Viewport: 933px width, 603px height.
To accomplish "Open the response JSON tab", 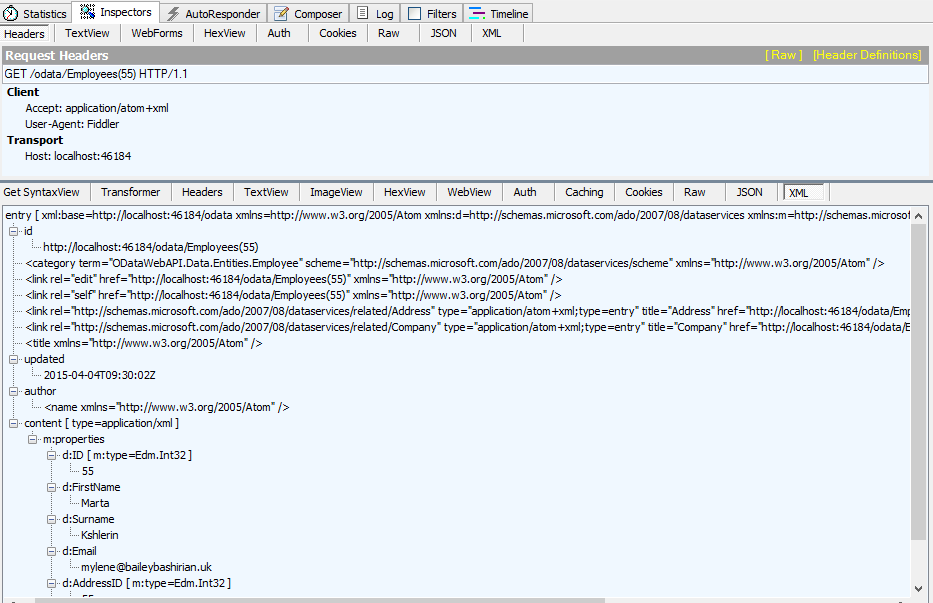I will 749,192.
